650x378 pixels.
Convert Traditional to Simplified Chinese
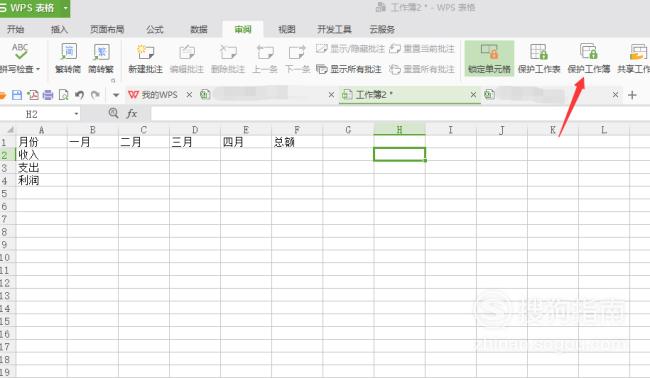point(68,58)
